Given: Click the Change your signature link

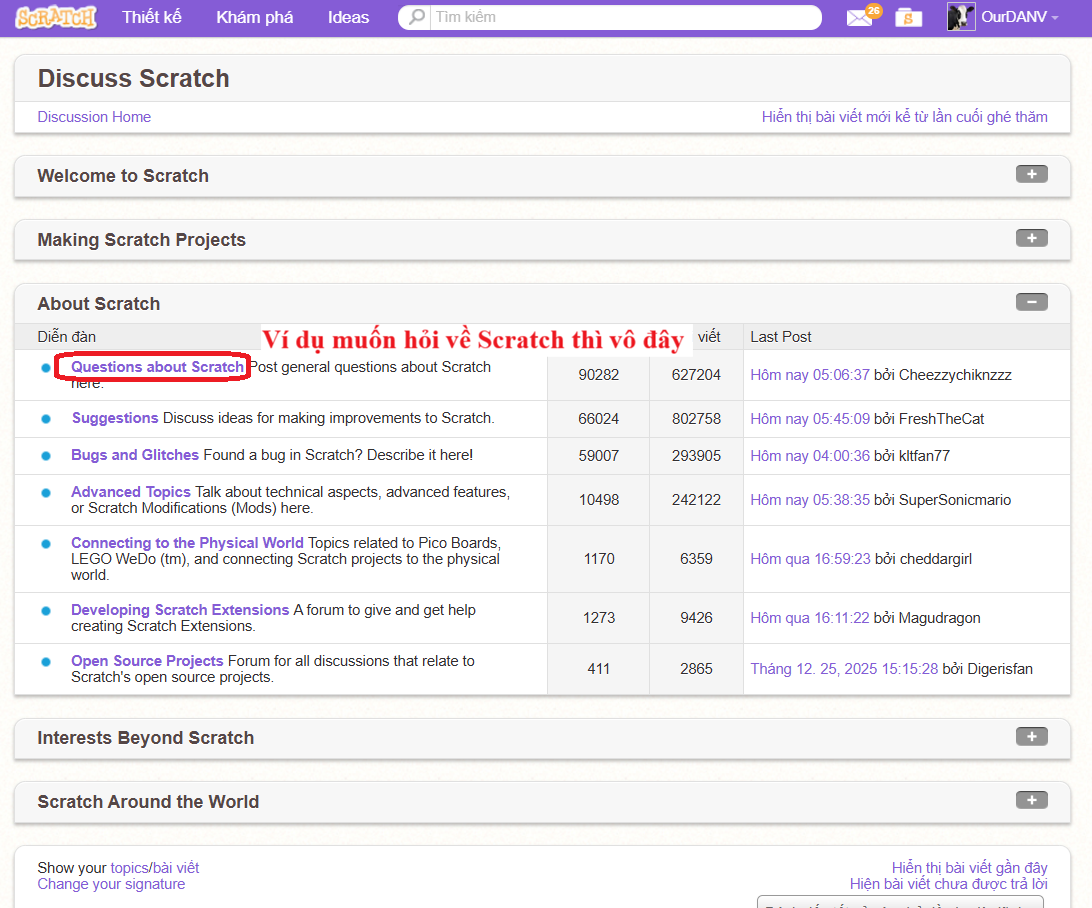Looking at the screenshot, I should coord(111,884).
